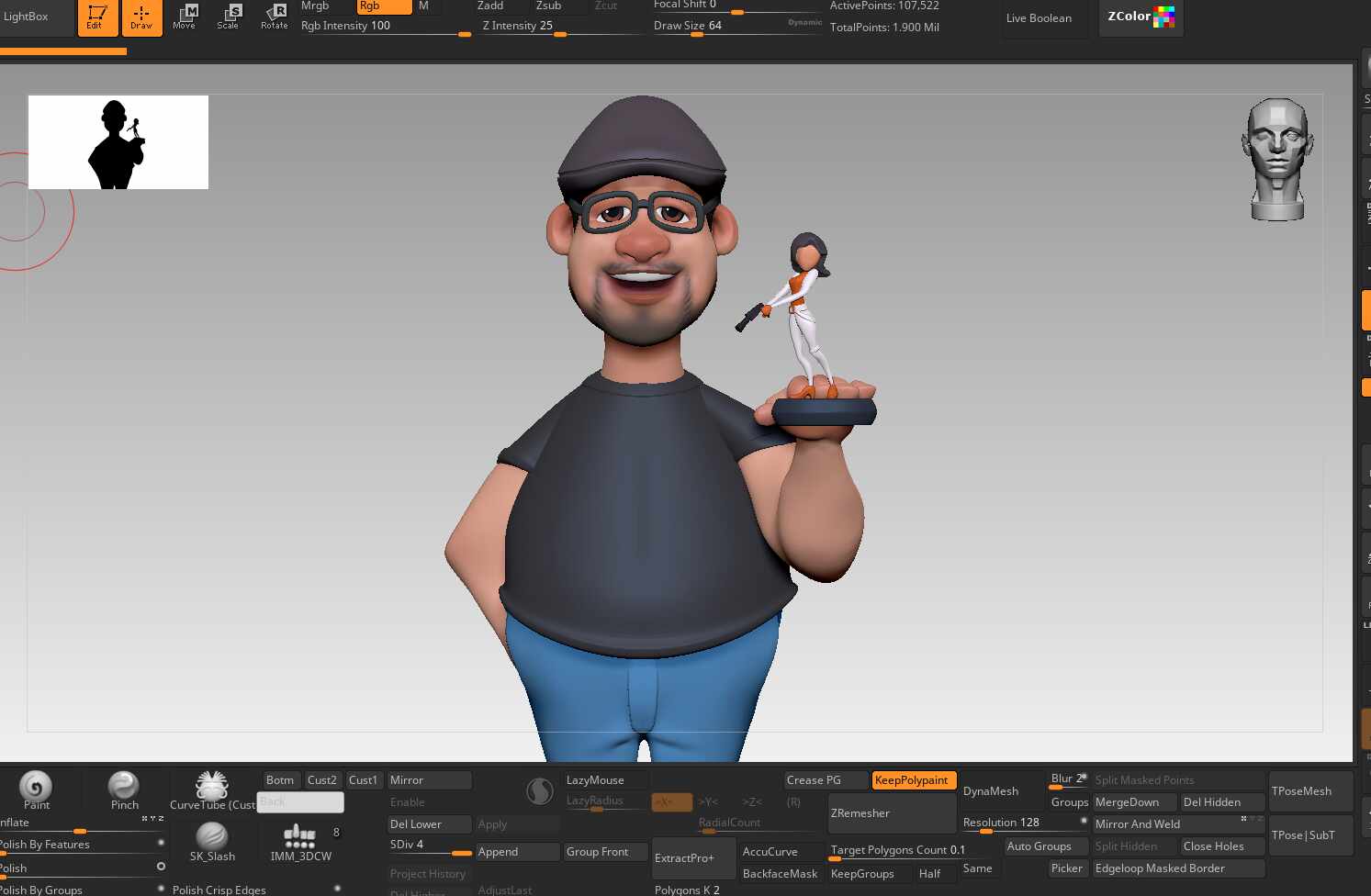Viewport: 1371px width, 896px height.
Task: Switch to the Cust2 view tab
Action: pos(322,780)
